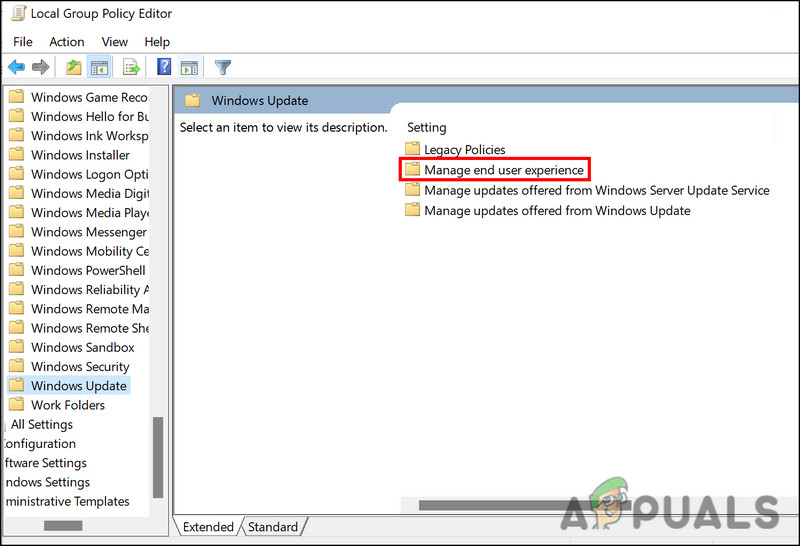Select Windows Reliability Analysis tree item

[x=90, y=290]
